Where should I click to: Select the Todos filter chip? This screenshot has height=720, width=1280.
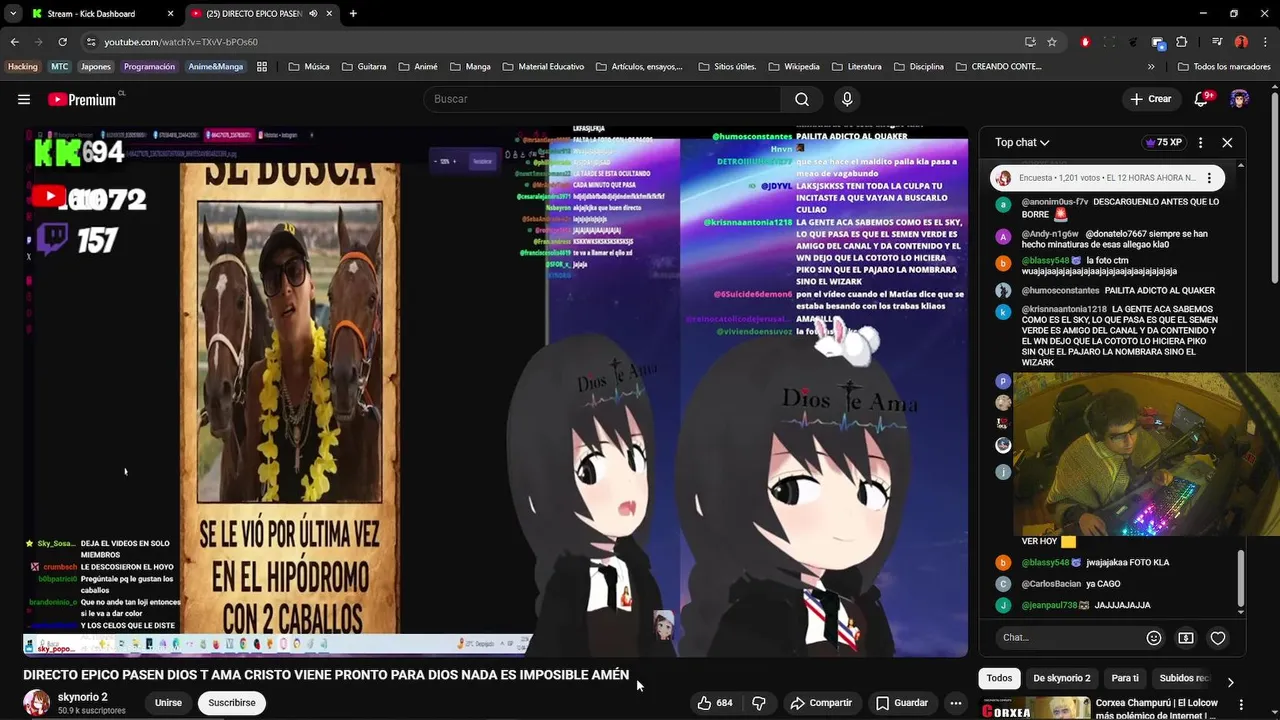click(x=1000, y=678)
